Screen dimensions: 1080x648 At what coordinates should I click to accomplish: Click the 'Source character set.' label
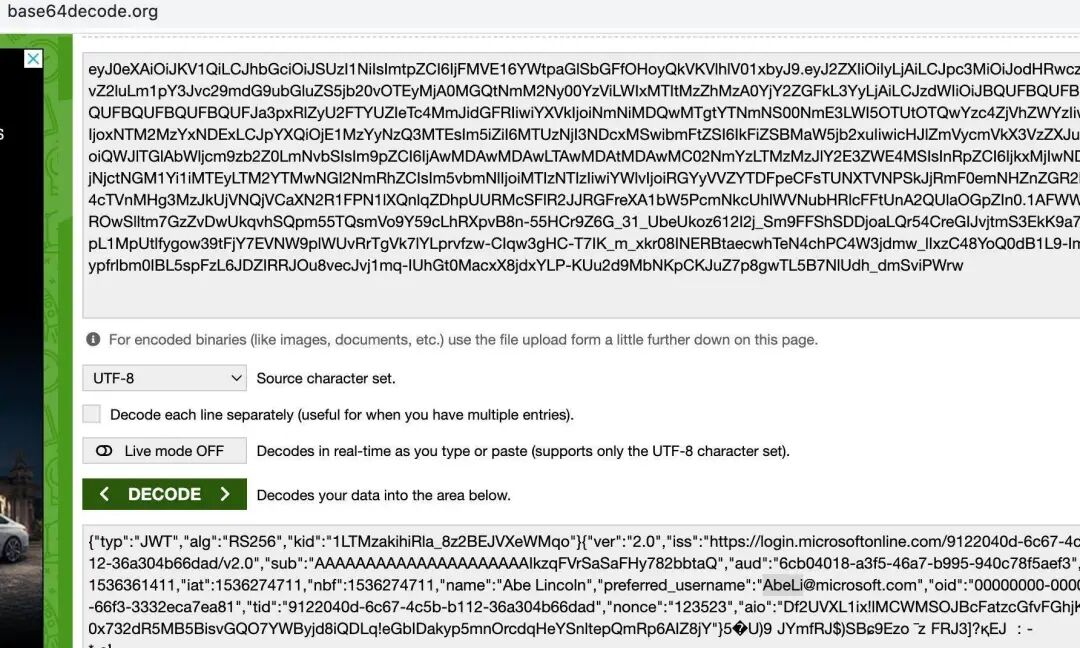(x=326, y=378)
